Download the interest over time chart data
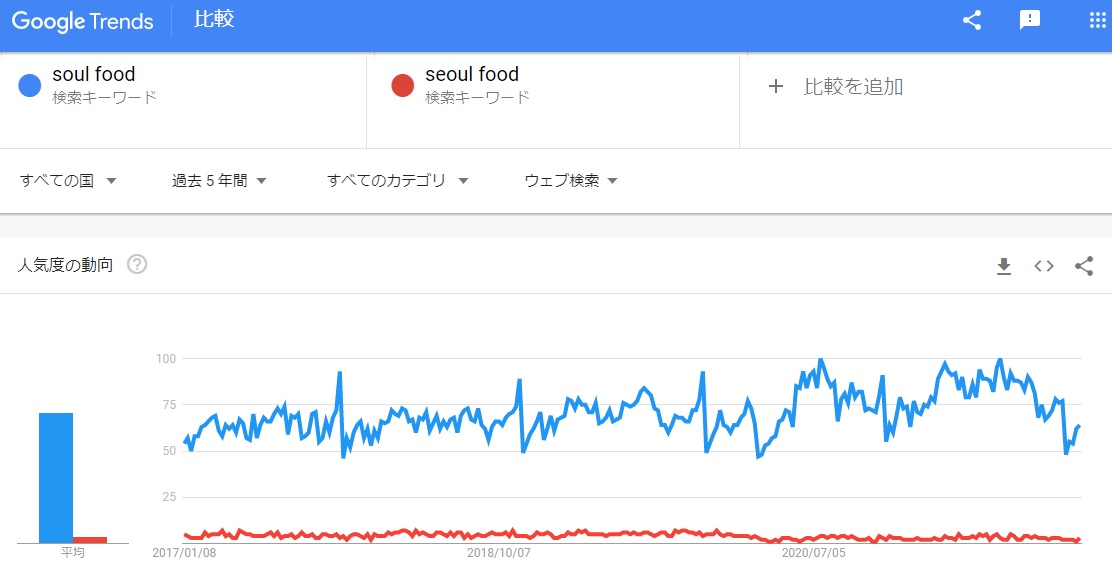The height and width of the screenshot is (580, 1112). point(1004,266)
